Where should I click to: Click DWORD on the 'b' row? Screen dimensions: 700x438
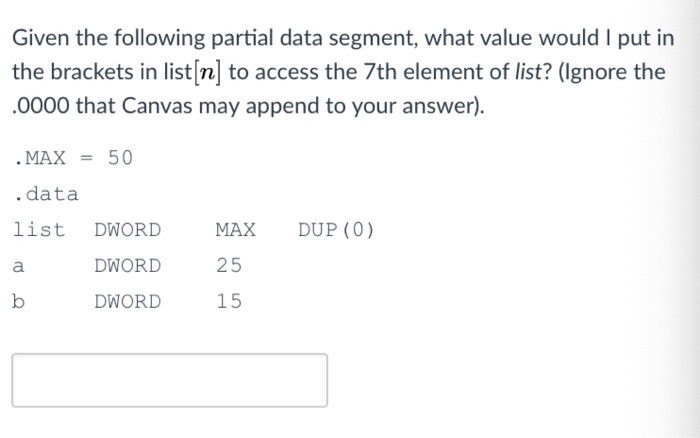click(x=128, y=301)
